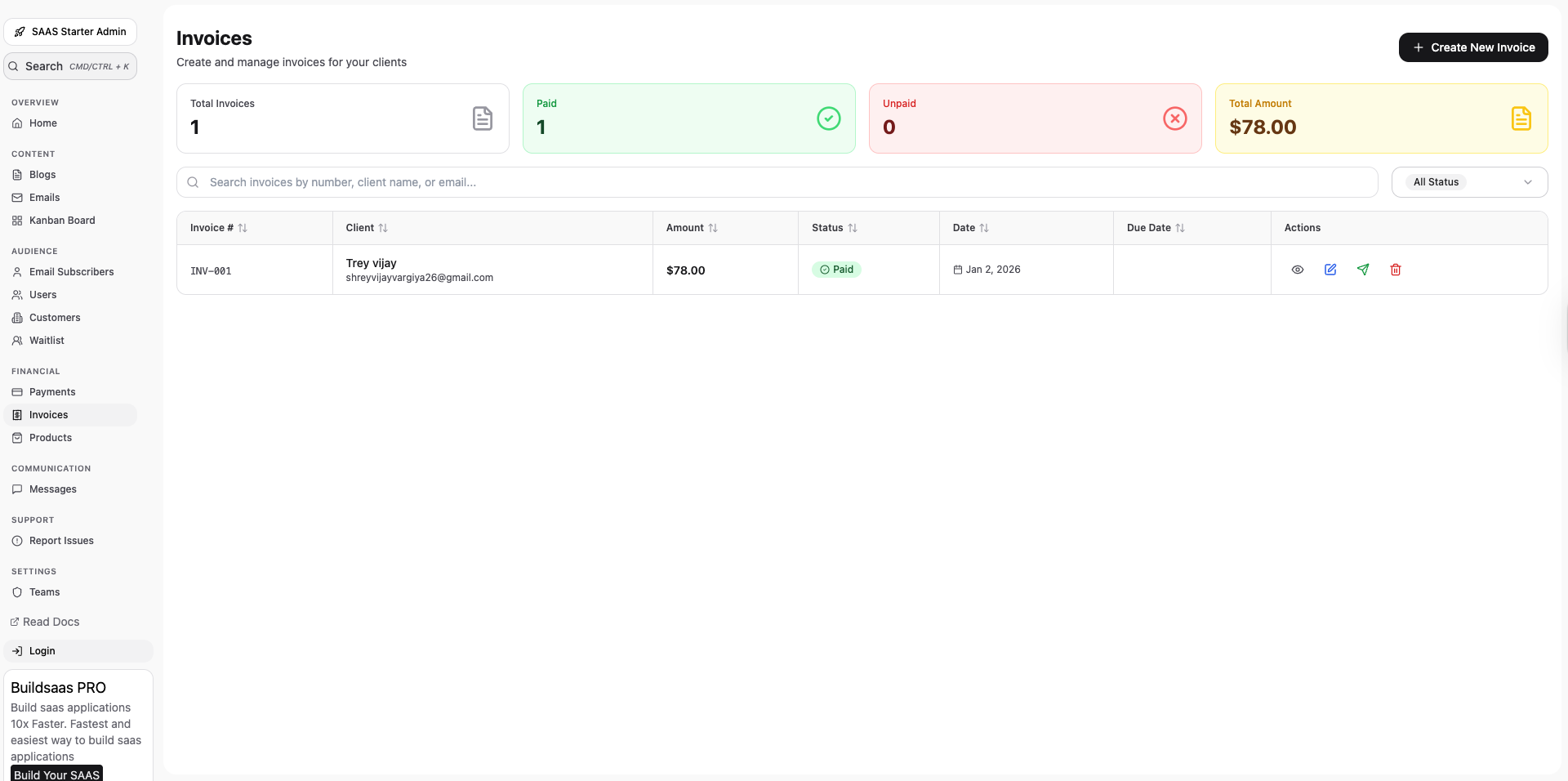Screen dimensions: 1568x781
Task: Sort table by Status column
Action: tap(853, 228)
